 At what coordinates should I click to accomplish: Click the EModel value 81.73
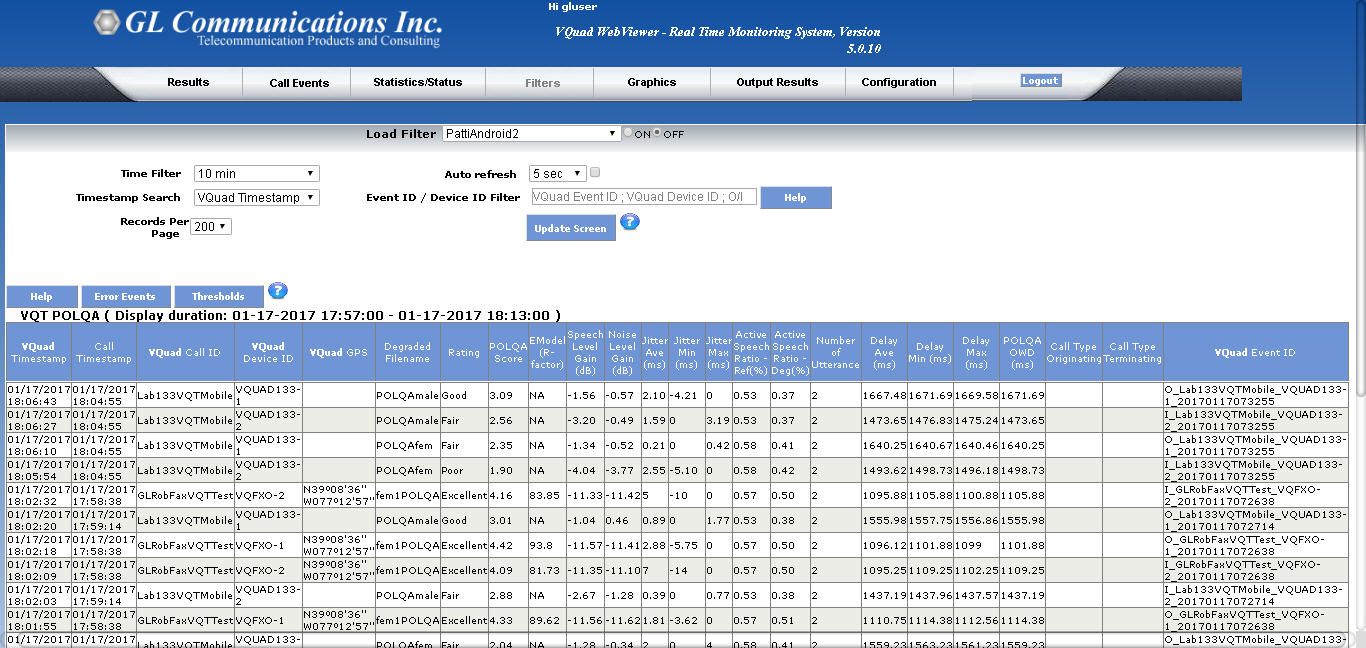[x=546, y=570]
